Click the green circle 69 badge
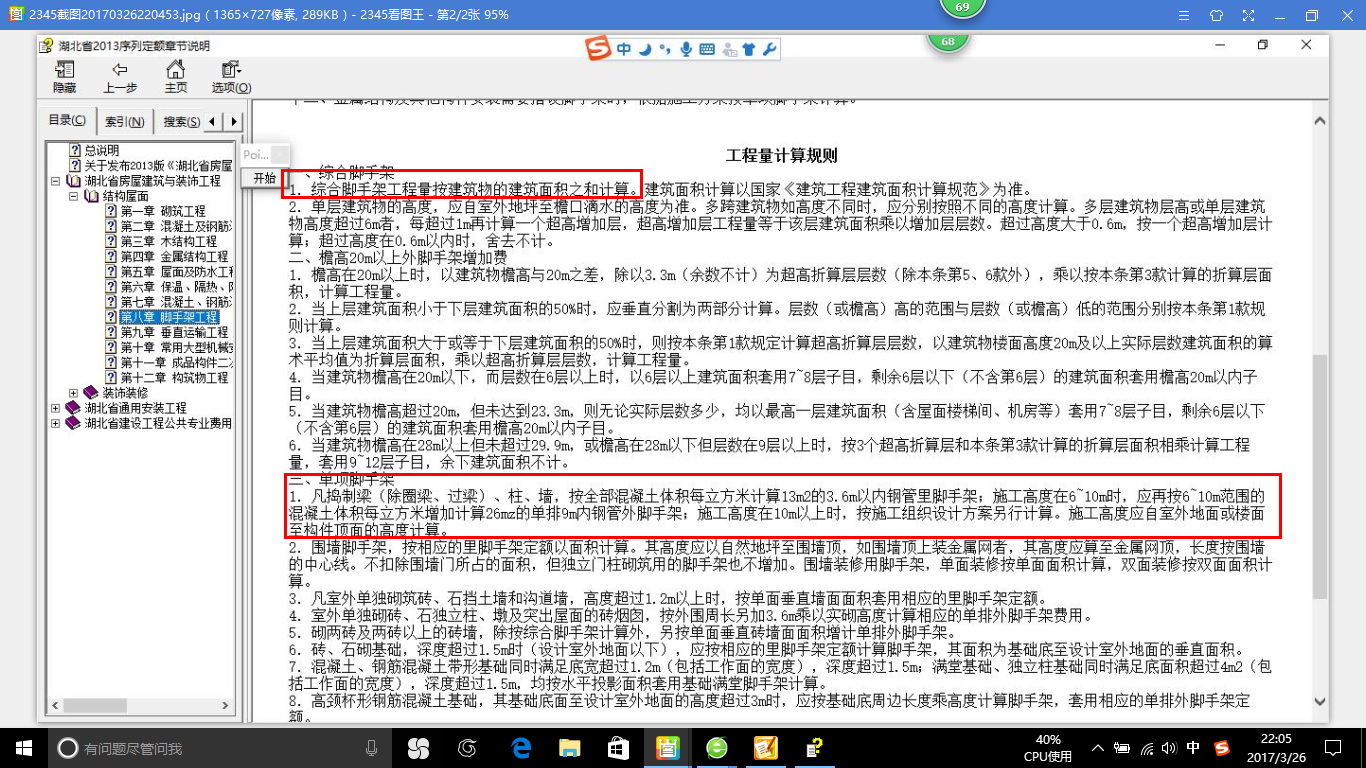The width and height of the screenshot is (1366, 768). (x=962, y=7)
